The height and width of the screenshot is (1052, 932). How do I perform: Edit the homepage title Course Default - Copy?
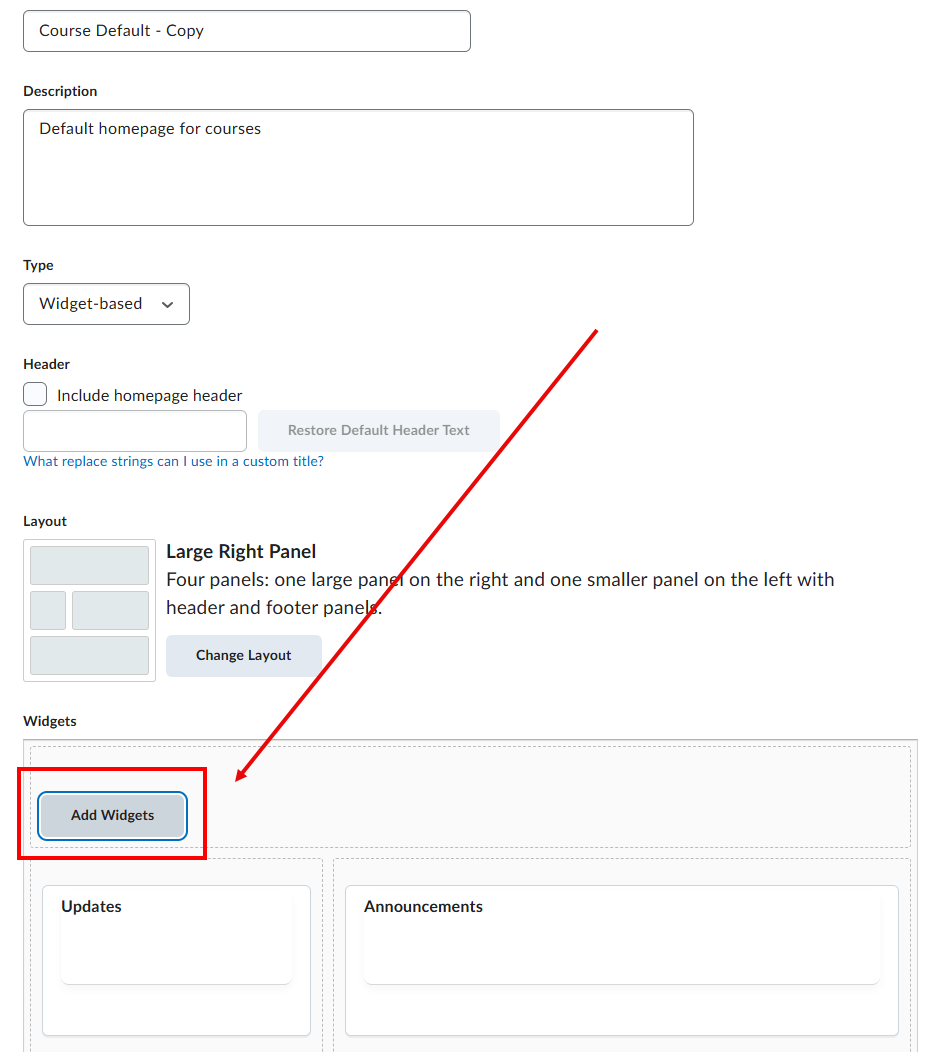click(x=245, y=31)
